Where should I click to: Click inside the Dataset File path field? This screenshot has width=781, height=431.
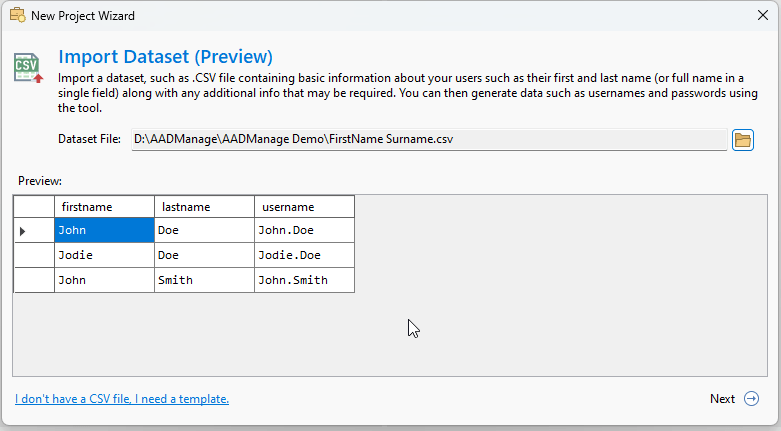pyautogui.click(x=428, y=139)
